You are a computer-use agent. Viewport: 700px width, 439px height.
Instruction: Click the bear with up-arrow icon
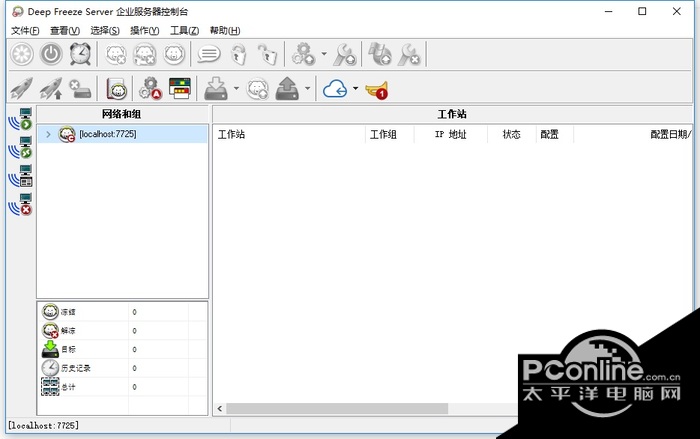pyautogui.click(x=258, y=88)
